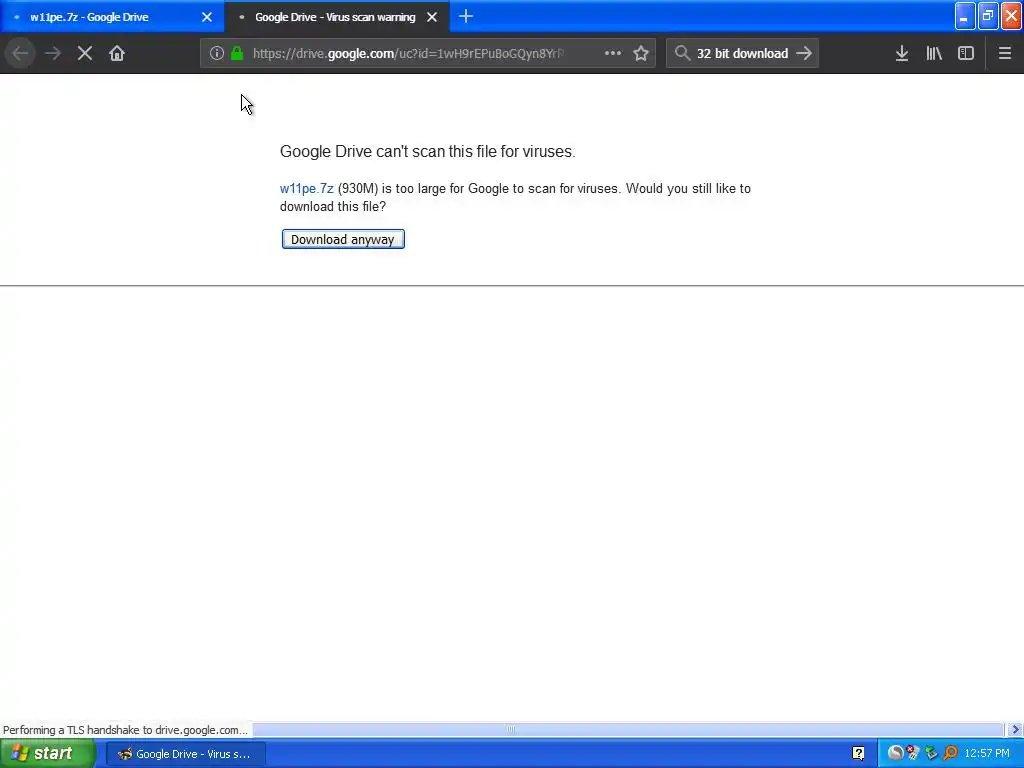Click the tray icon with the red X
This screenshot has width=1024, height=768.
point(913,753)
